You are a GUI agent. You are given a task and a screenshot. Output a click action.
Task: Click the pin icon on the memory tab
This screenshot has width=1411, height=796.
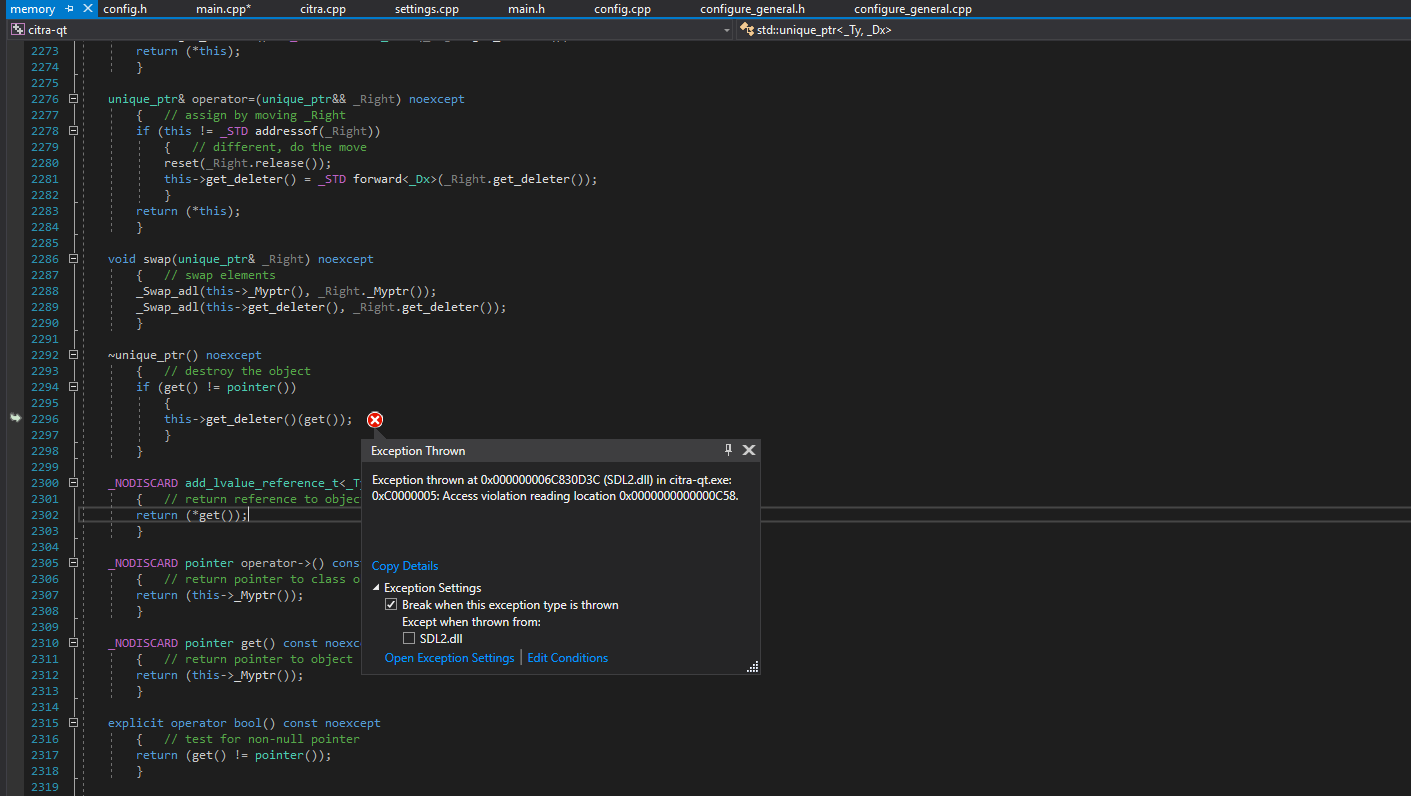click(x=69, y=8)
